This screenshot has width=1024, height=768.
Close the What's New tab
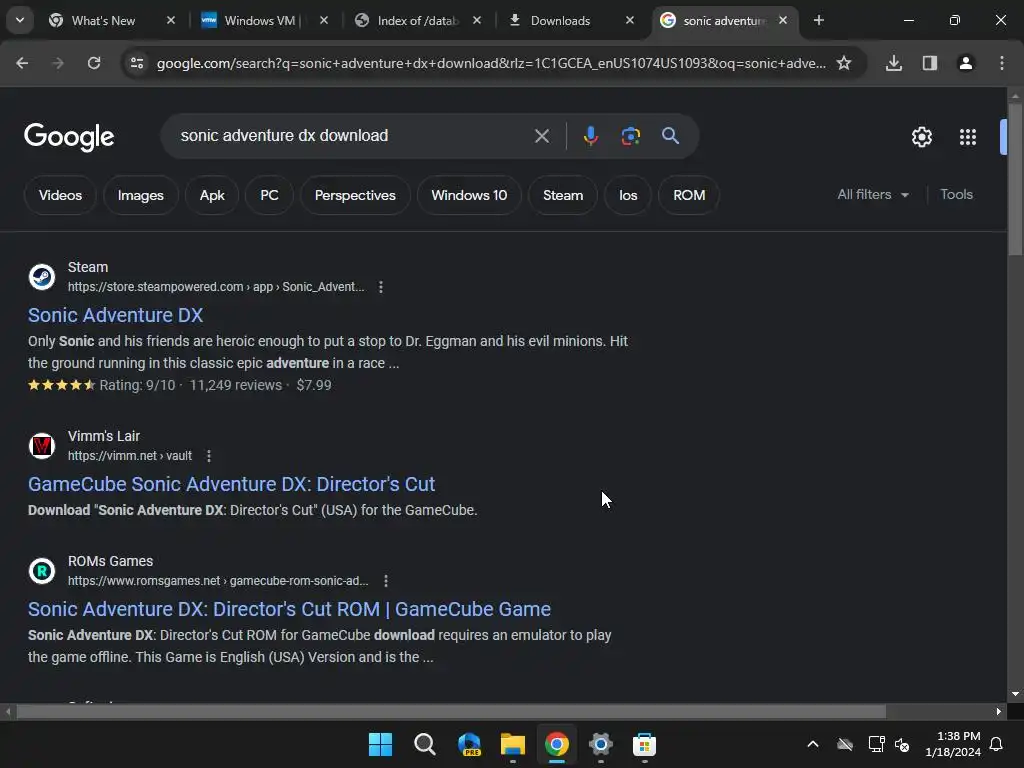(x=171, y=20)
